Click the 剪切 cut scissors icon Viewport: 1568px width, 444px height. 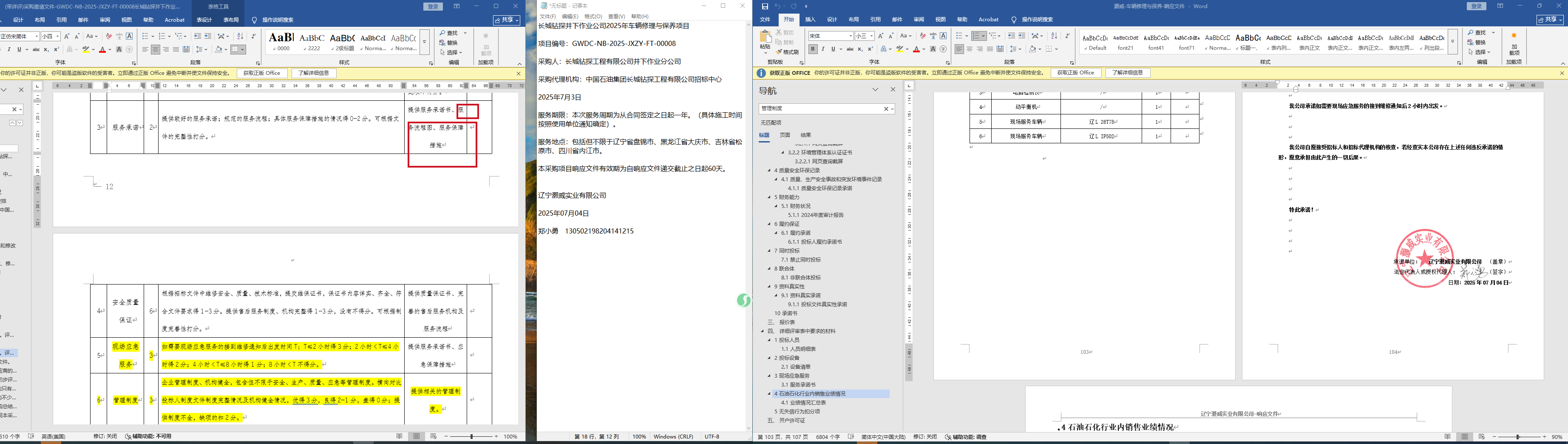[x=780, y=32]
